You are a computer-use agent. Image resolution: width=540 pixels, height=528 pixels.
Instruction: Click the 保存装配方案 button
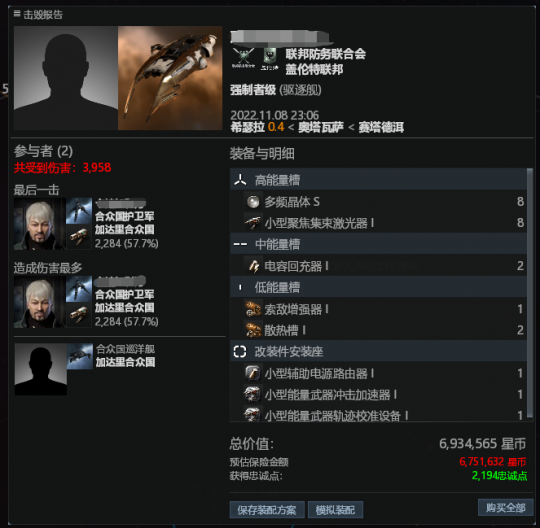point(267,510)
